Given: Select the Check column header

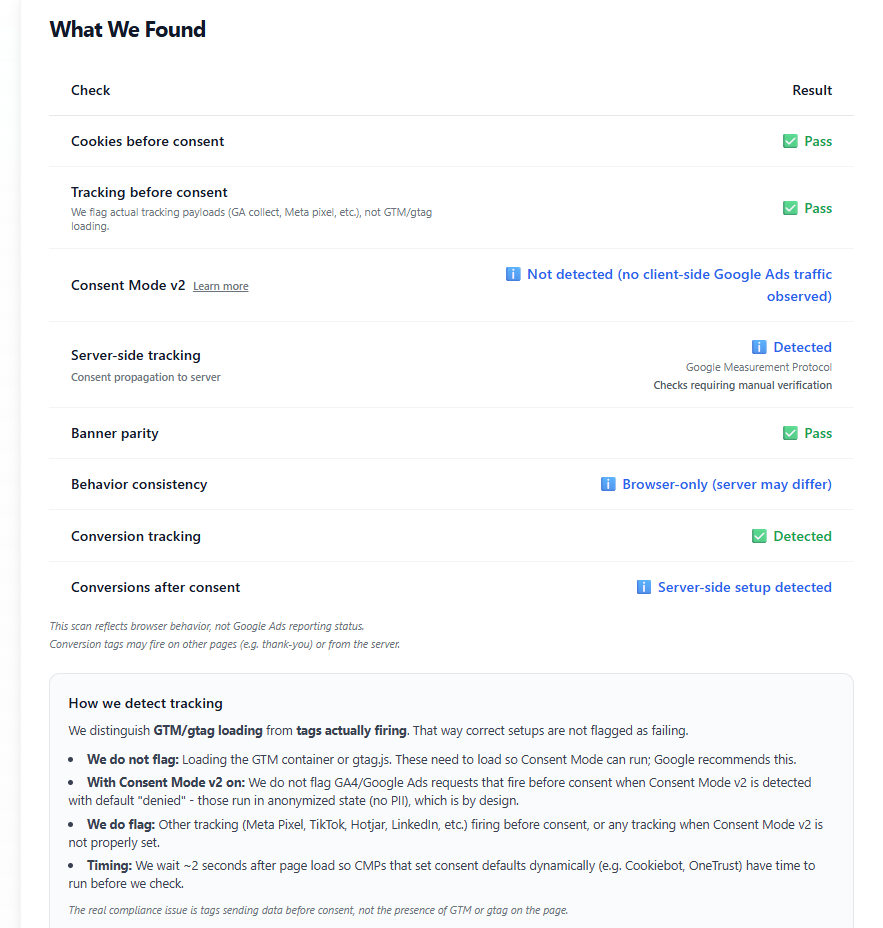Looking at the screenshot, I should click(x=90, y=90).
